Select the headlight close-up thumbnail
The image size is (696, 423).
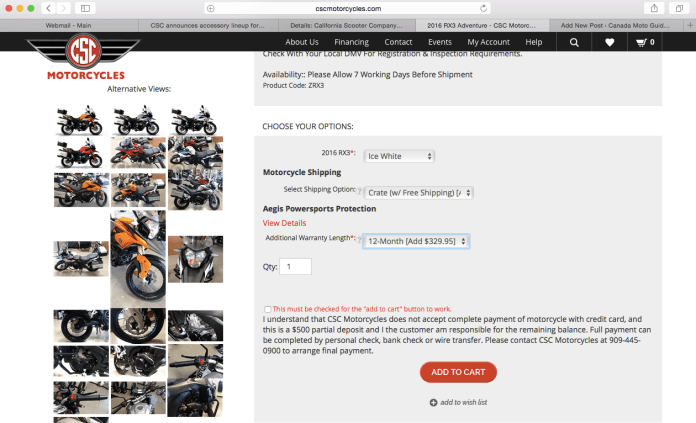pos(195,259)
